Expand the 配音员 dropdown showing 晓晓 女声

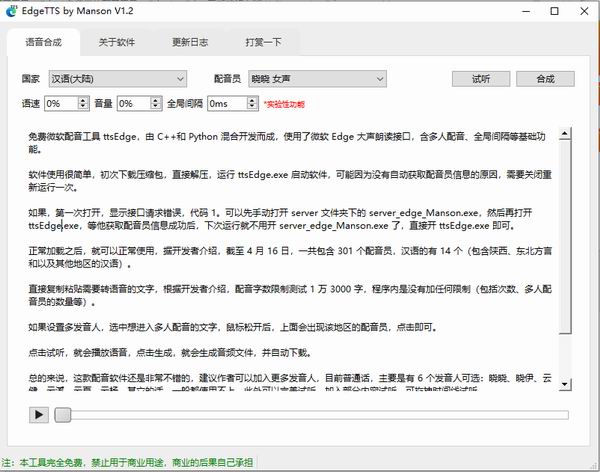317,79
